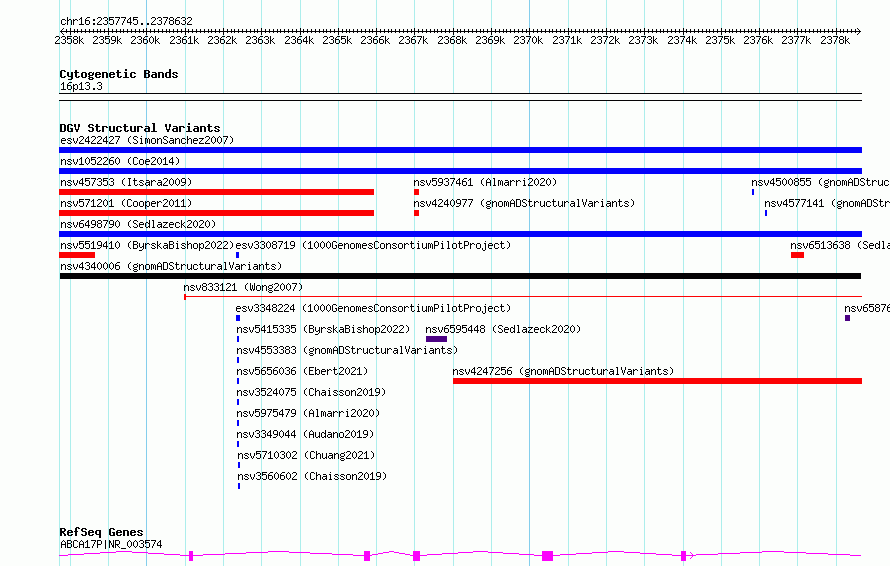
Task: Click the blue tick under nsv3349044
Action: tap(238, 444)
